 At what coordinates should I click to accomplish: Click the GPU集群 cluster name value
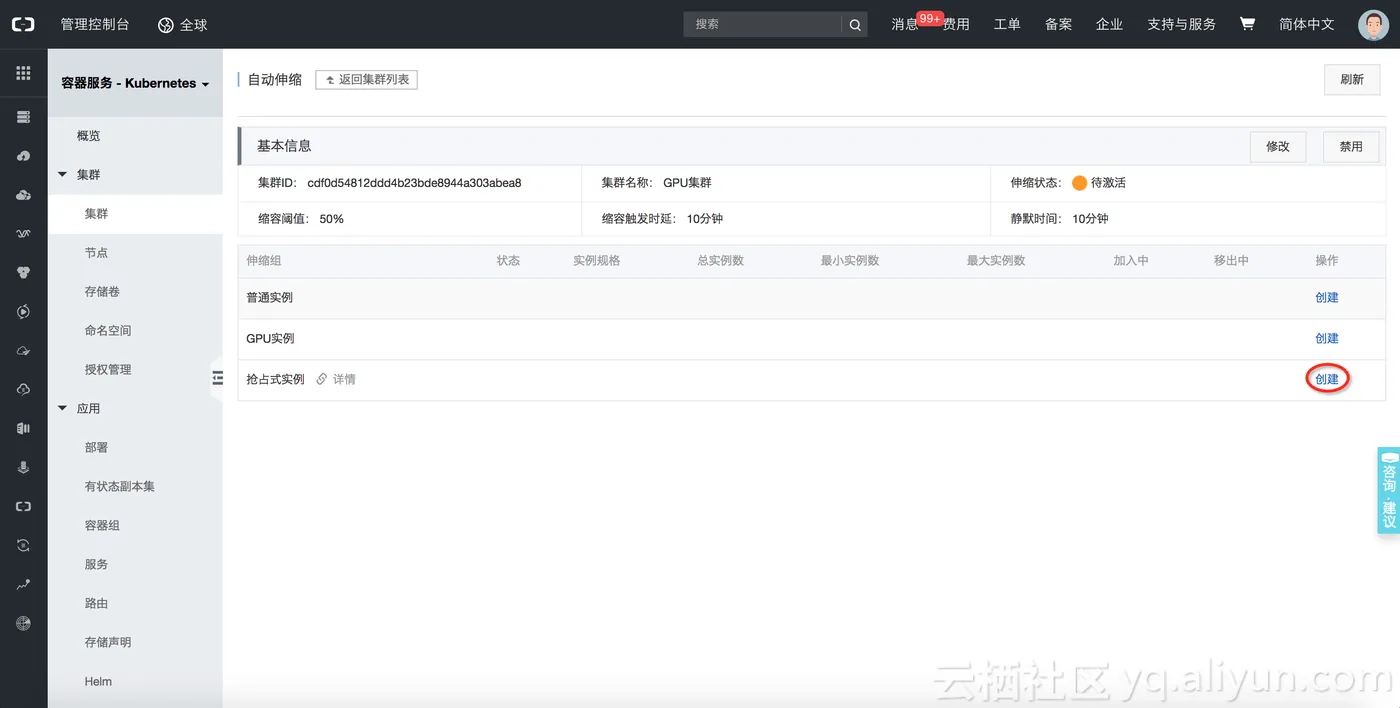[x=687, y=183]
